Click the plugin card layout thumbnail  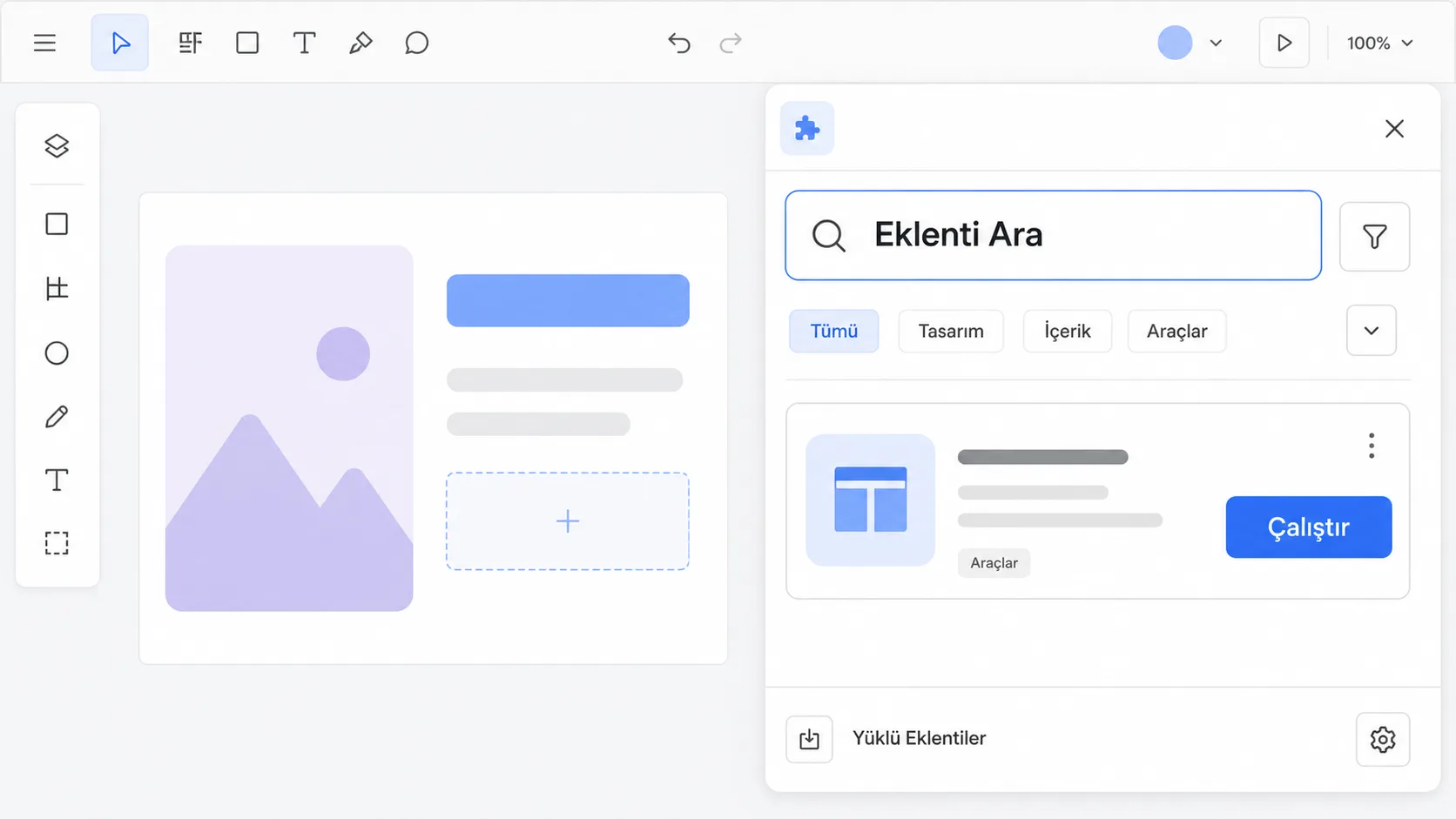click(870, 500)
